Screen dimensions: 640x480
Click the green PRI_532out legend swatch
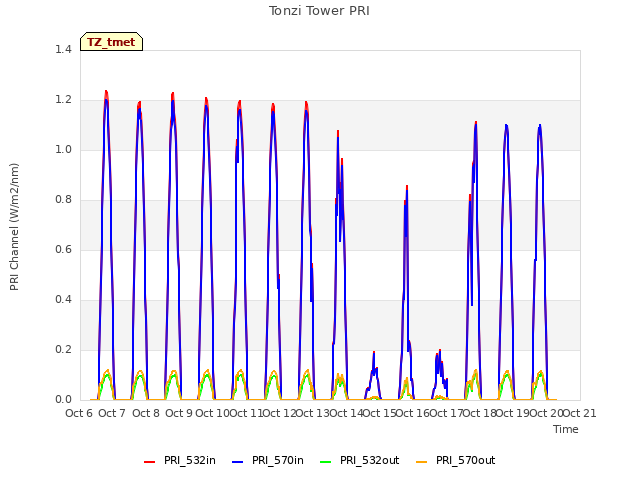click(x=326, y=462)
